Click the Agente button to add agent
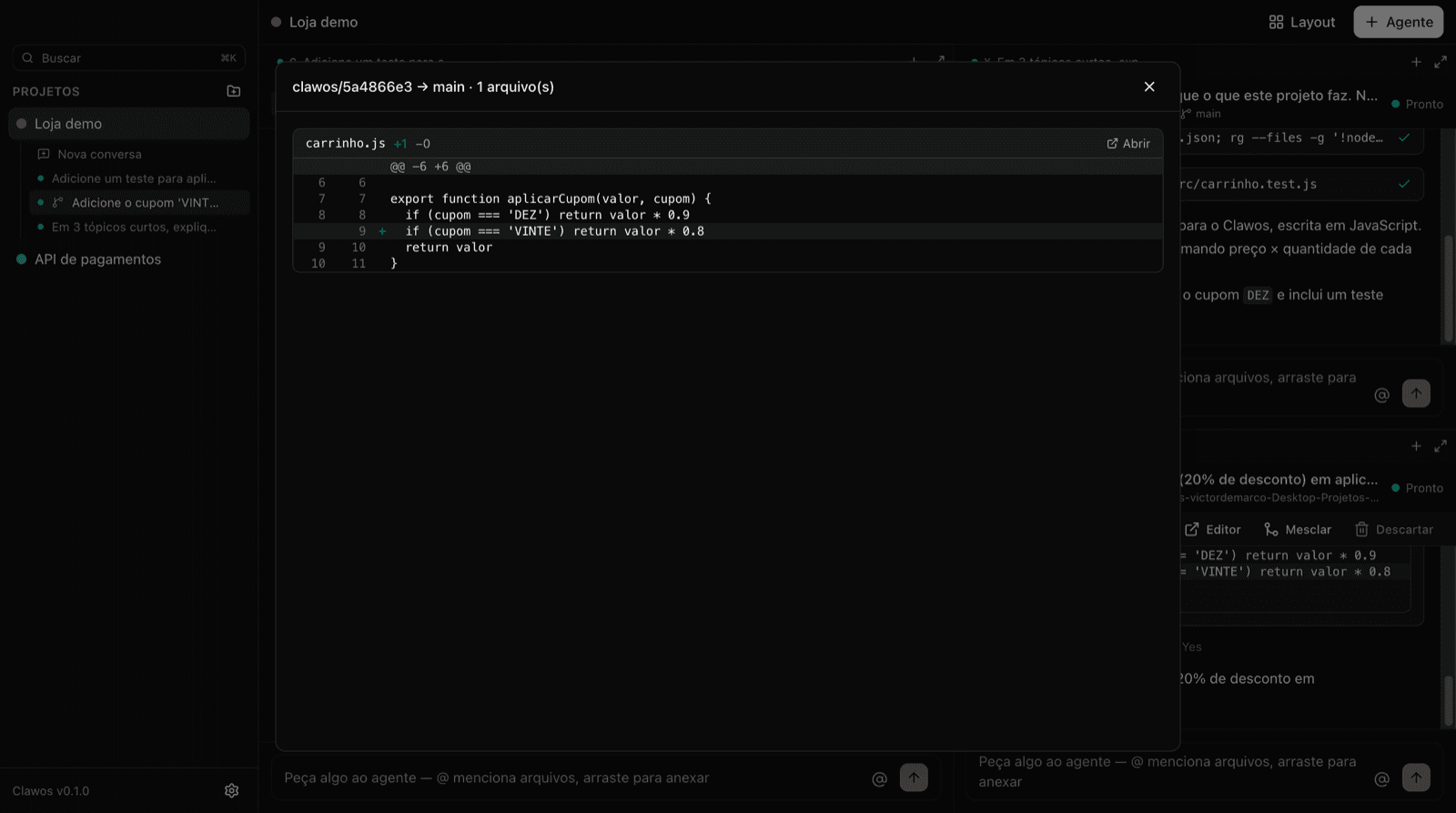This screenshot has width=1456, height=813. coord(1398,22)
